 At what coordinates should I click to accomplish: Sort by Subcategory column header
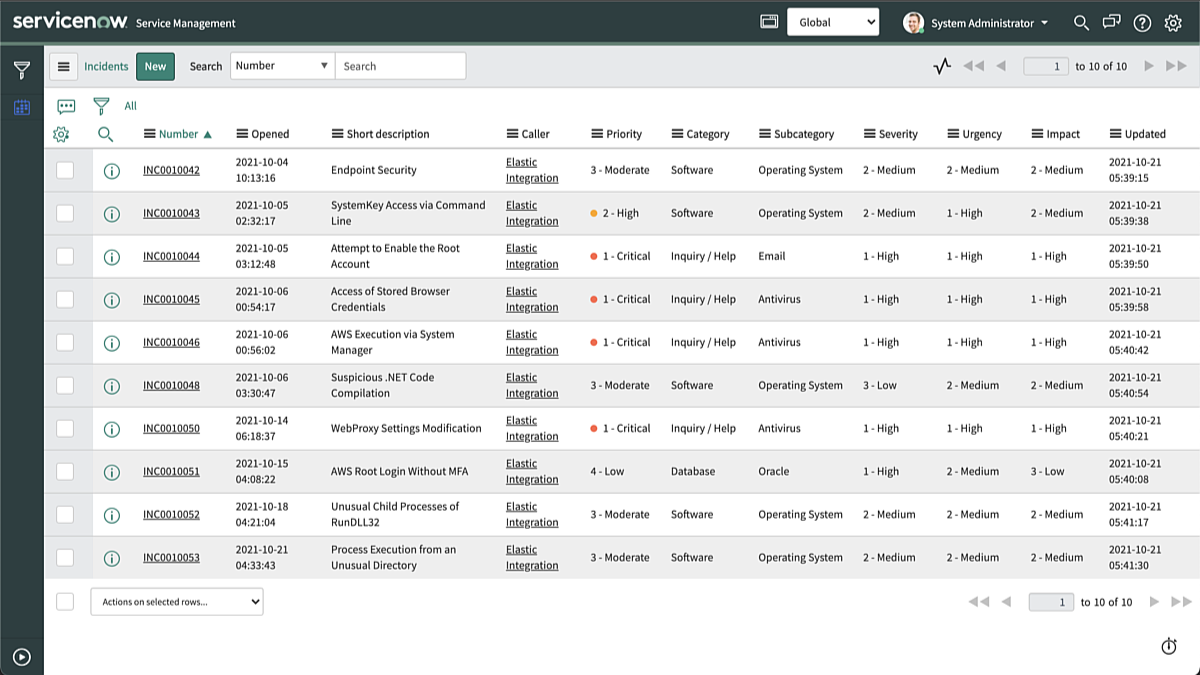click(804, 134)
